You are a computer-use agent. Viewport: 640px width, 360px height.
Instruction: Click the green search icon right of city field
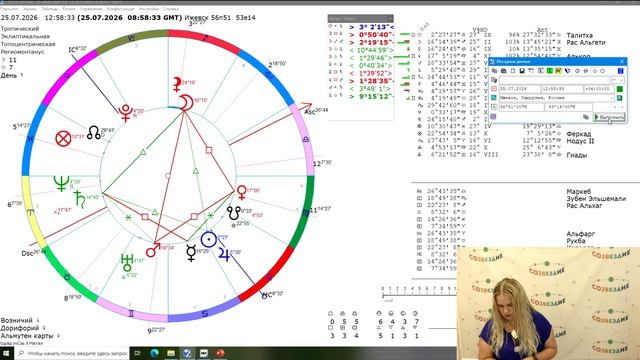620,98
